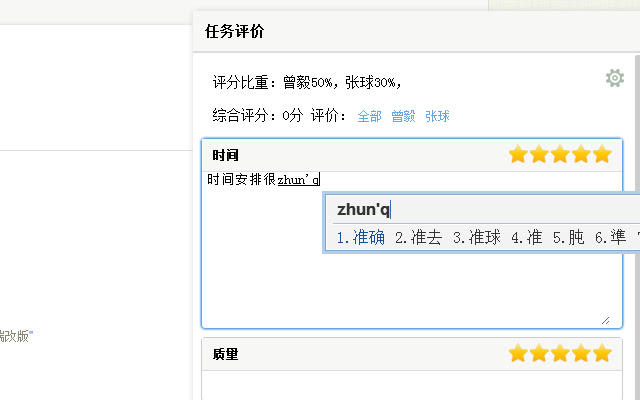Choose IME candidate 2 准去

coord(418,237)
